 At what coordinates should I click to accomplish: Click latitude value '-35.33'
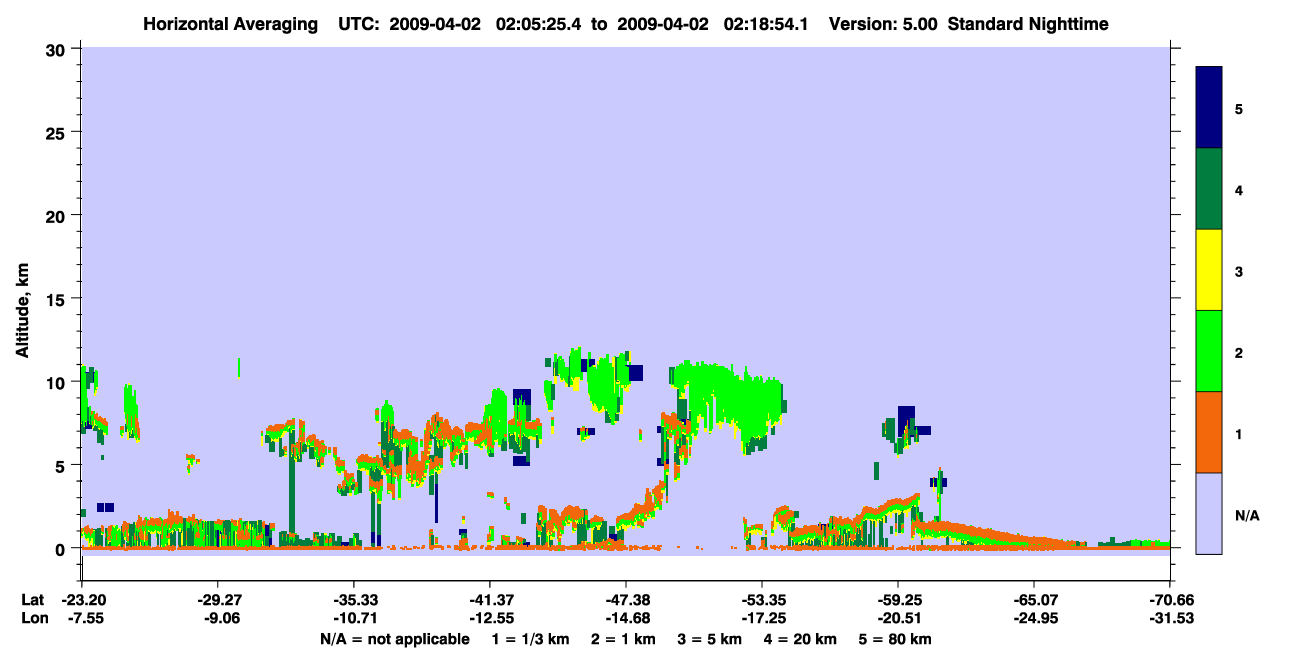tap(354, 600)
